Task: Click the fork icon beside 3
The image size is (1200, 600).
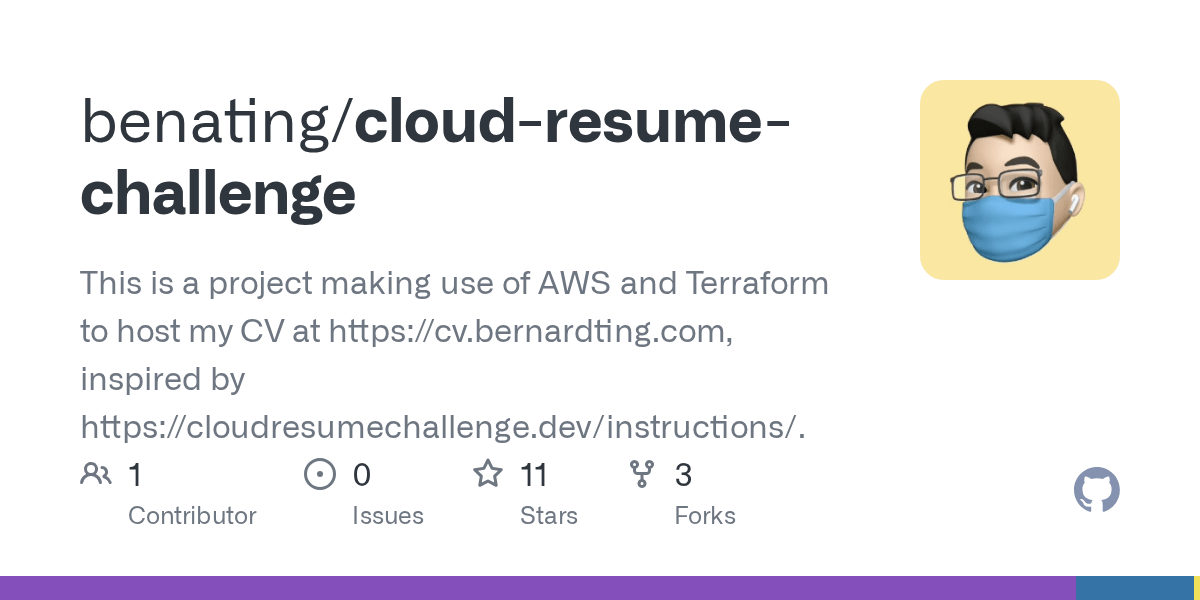Action: pyautogui.click(x=642, y=474)
